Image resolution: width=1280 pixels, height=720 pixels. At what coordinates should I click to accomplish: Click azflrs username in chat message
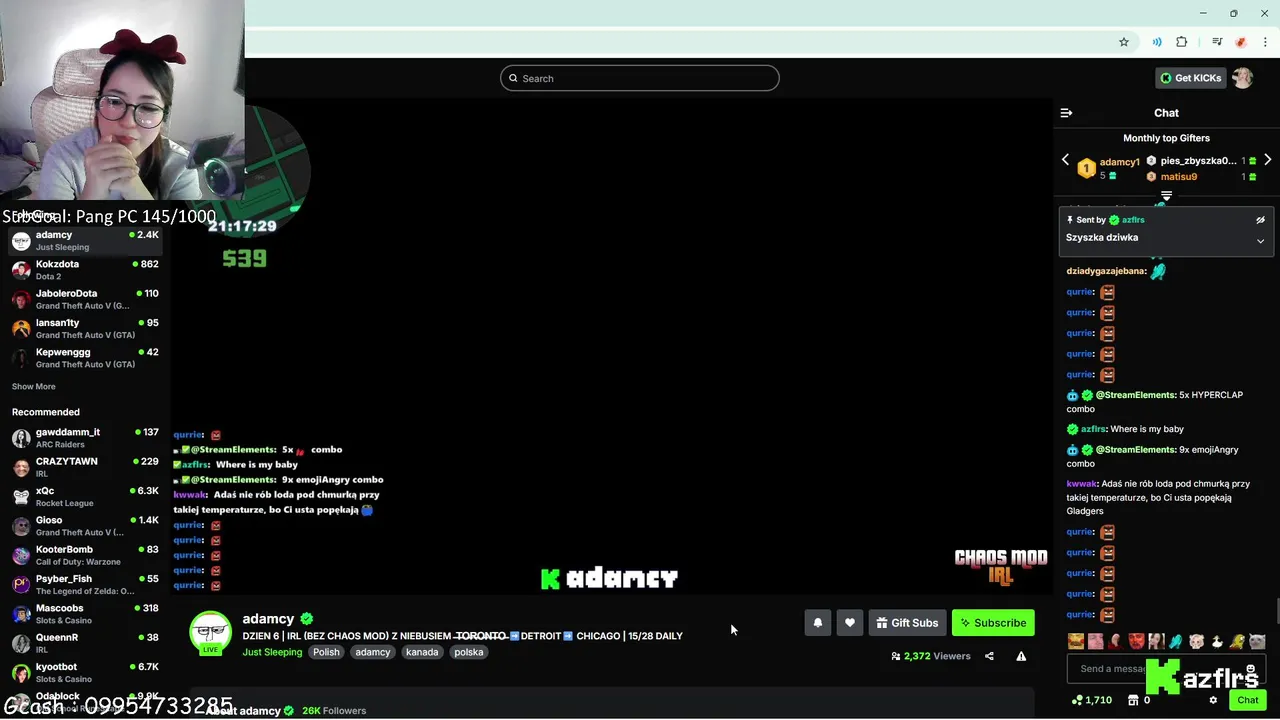tap(1093, 429)
